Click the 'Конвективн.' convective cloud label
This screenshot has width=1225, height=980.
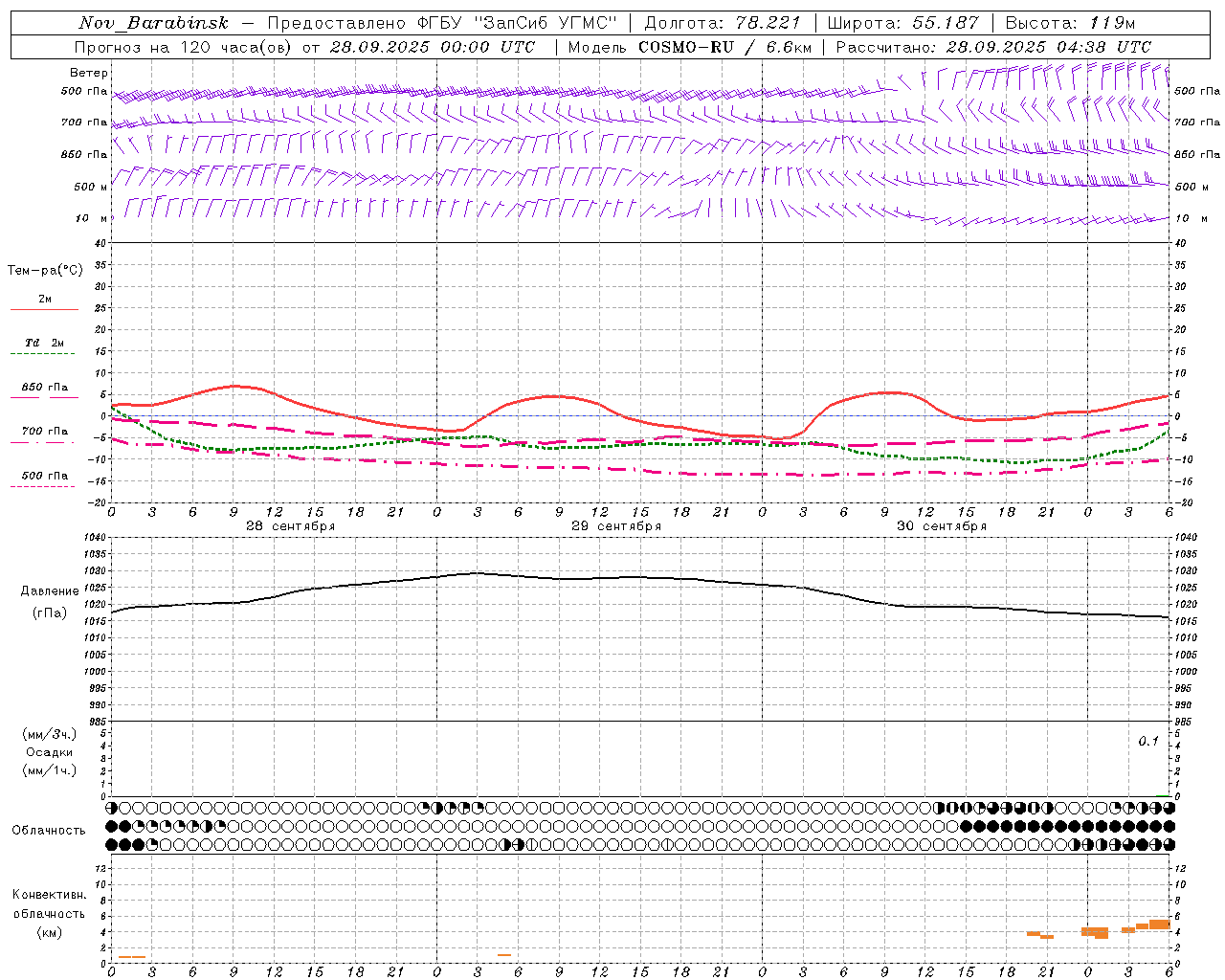50,895
